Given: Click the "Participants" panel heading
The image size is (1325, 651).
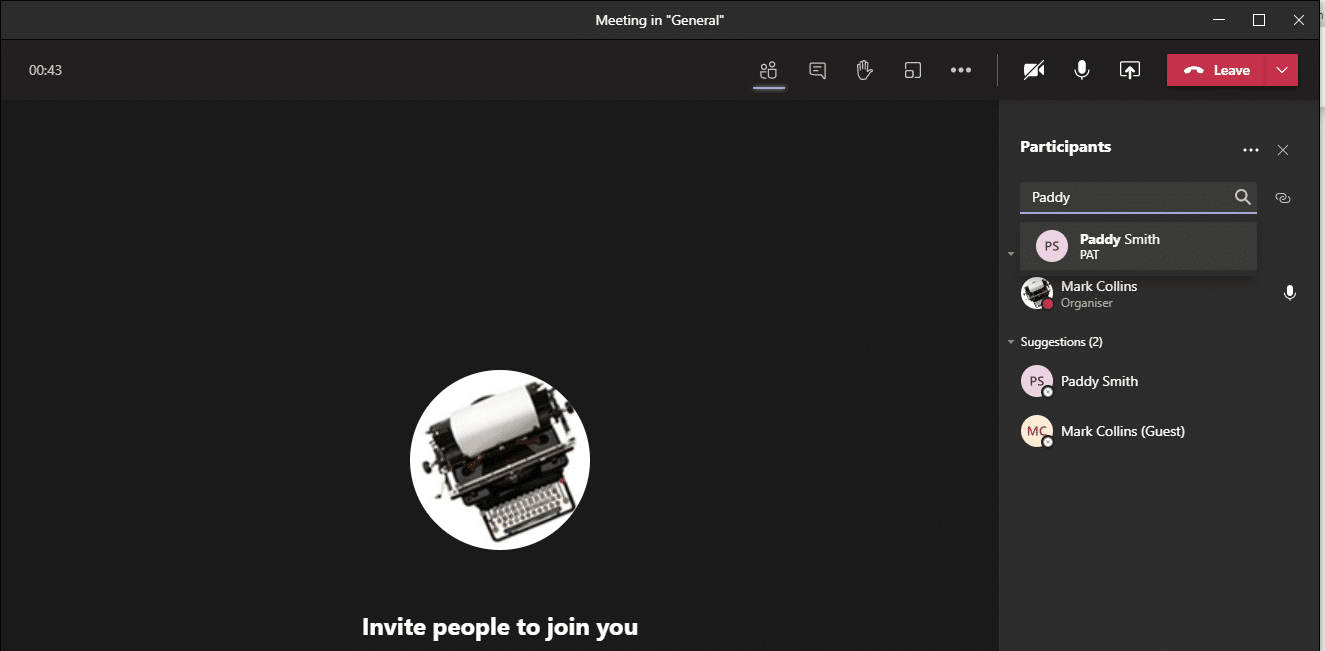Looking at the screenshot, I should (1065, 146).
